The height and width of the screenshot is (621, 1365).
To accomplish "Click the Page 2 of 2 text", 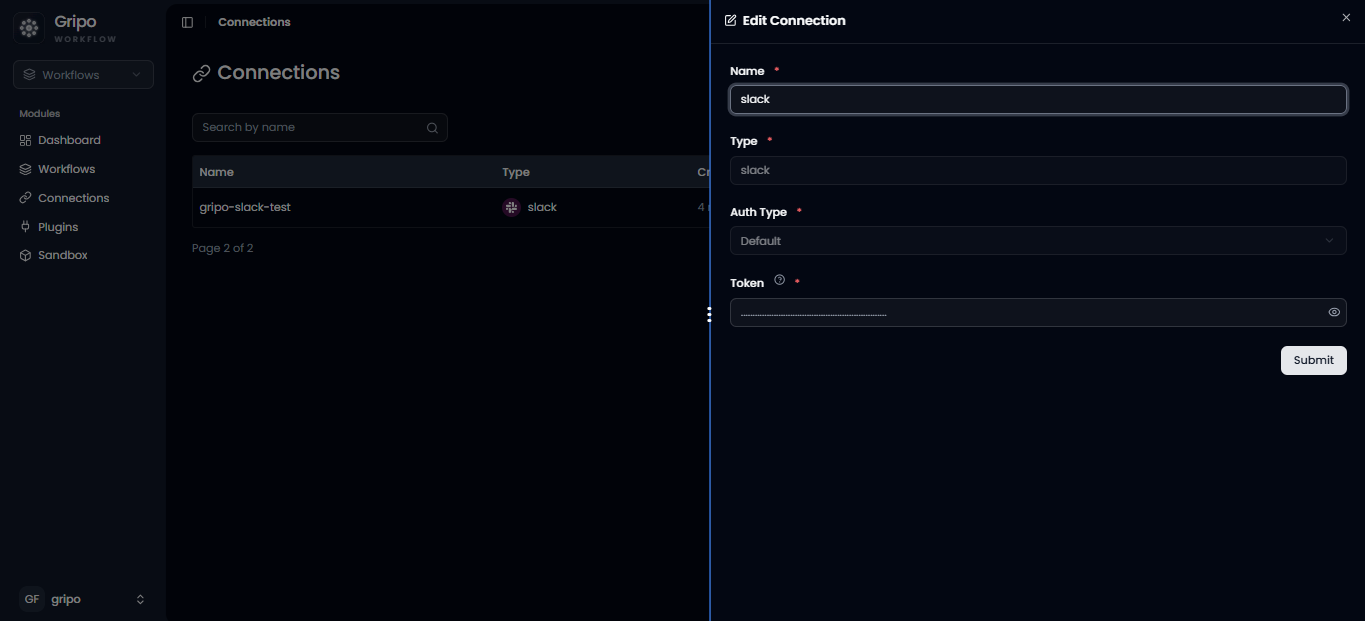I will [x=223, y=248].
